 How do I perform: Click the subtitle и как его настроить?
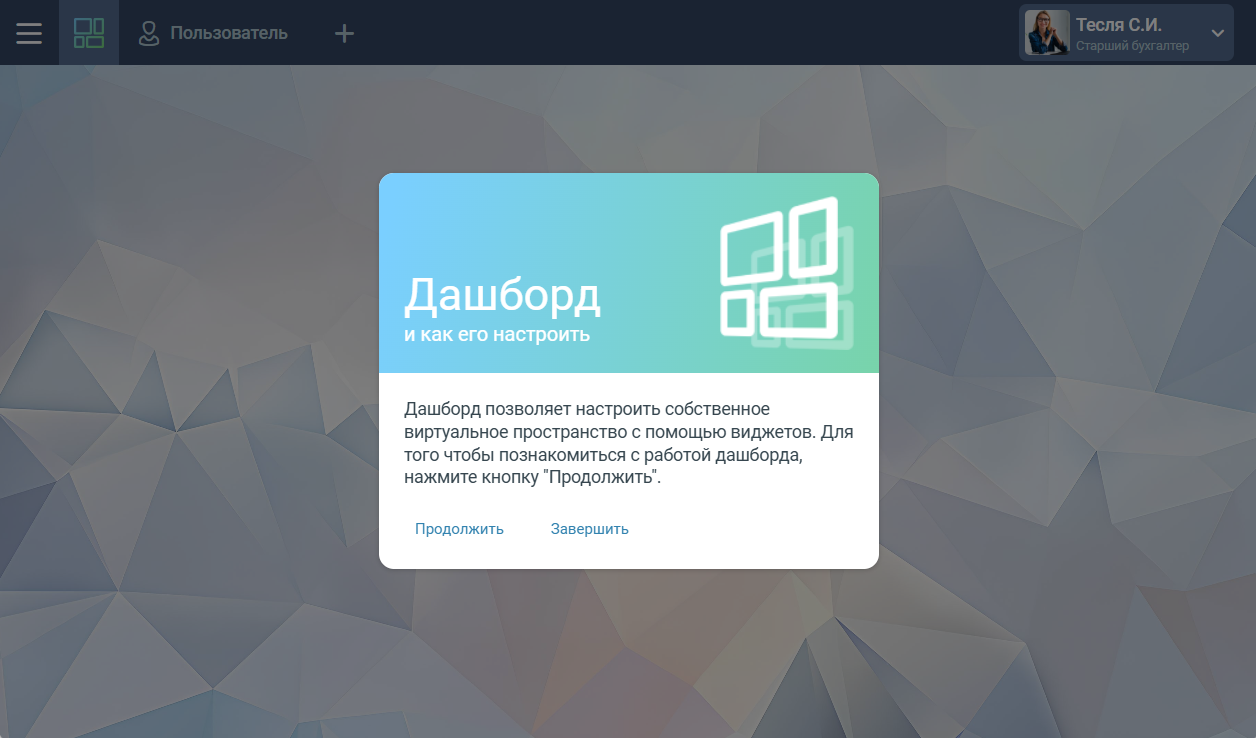pyautogui.click(x=497, y=335)
